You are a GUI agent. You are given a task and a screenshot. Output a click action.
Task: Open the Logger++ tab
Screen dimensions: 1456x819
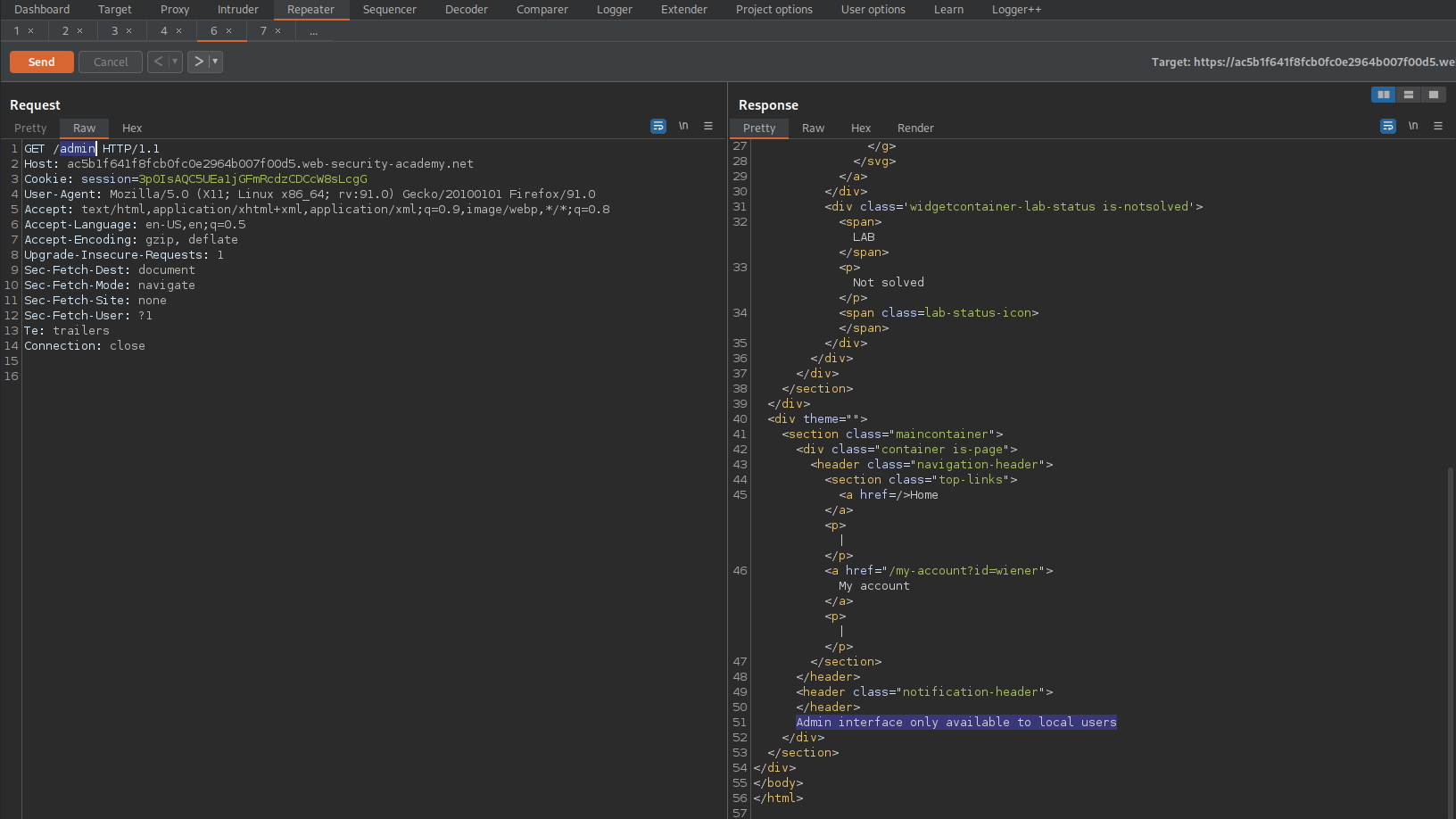1016,10
